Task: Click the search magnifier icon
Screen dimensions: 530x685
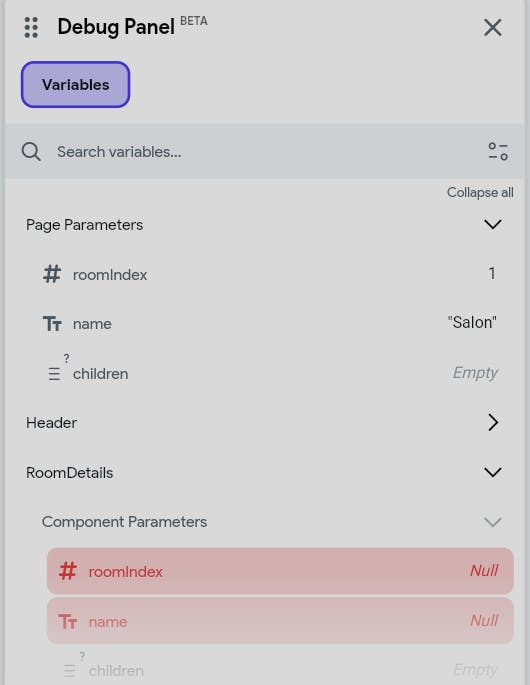Action: click(x=31, y=152)
